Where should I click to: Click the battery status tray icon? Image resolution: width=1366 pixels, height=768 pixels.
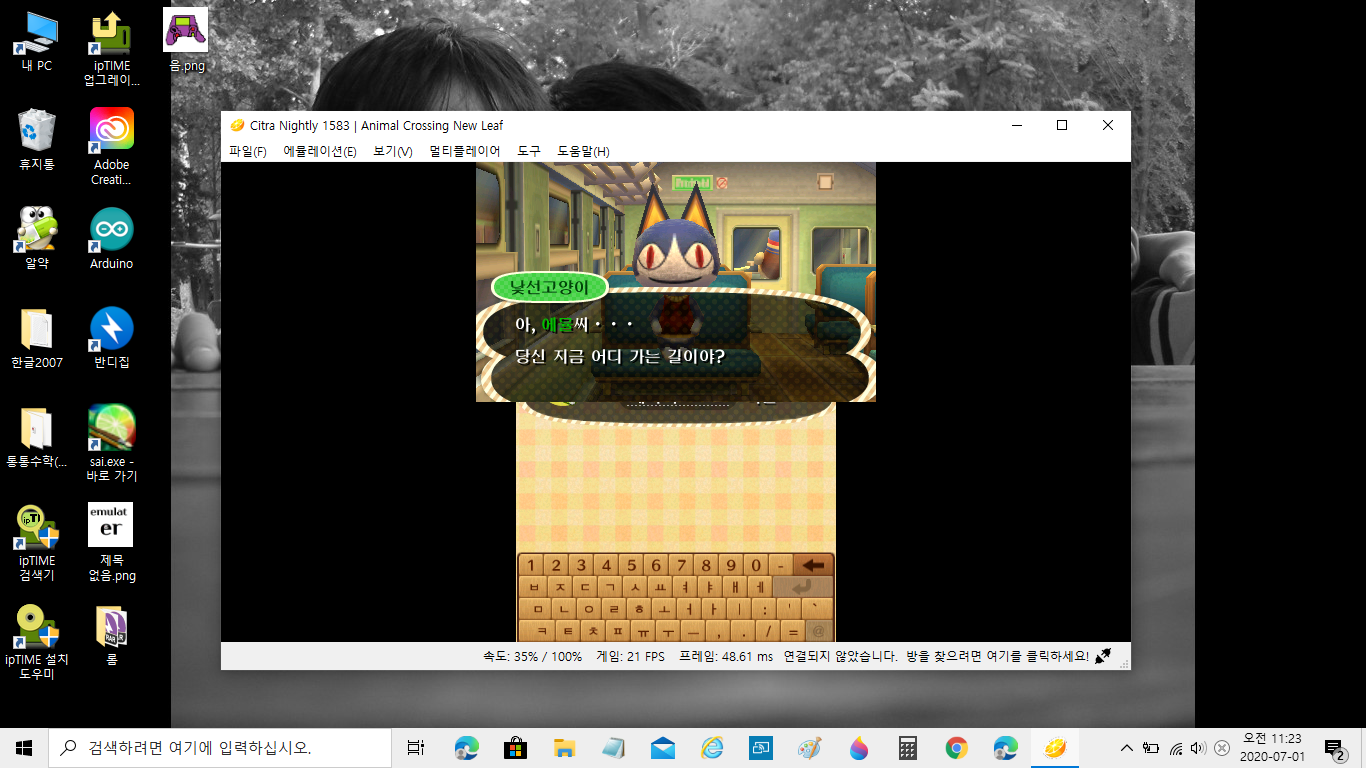point(1151,748)
